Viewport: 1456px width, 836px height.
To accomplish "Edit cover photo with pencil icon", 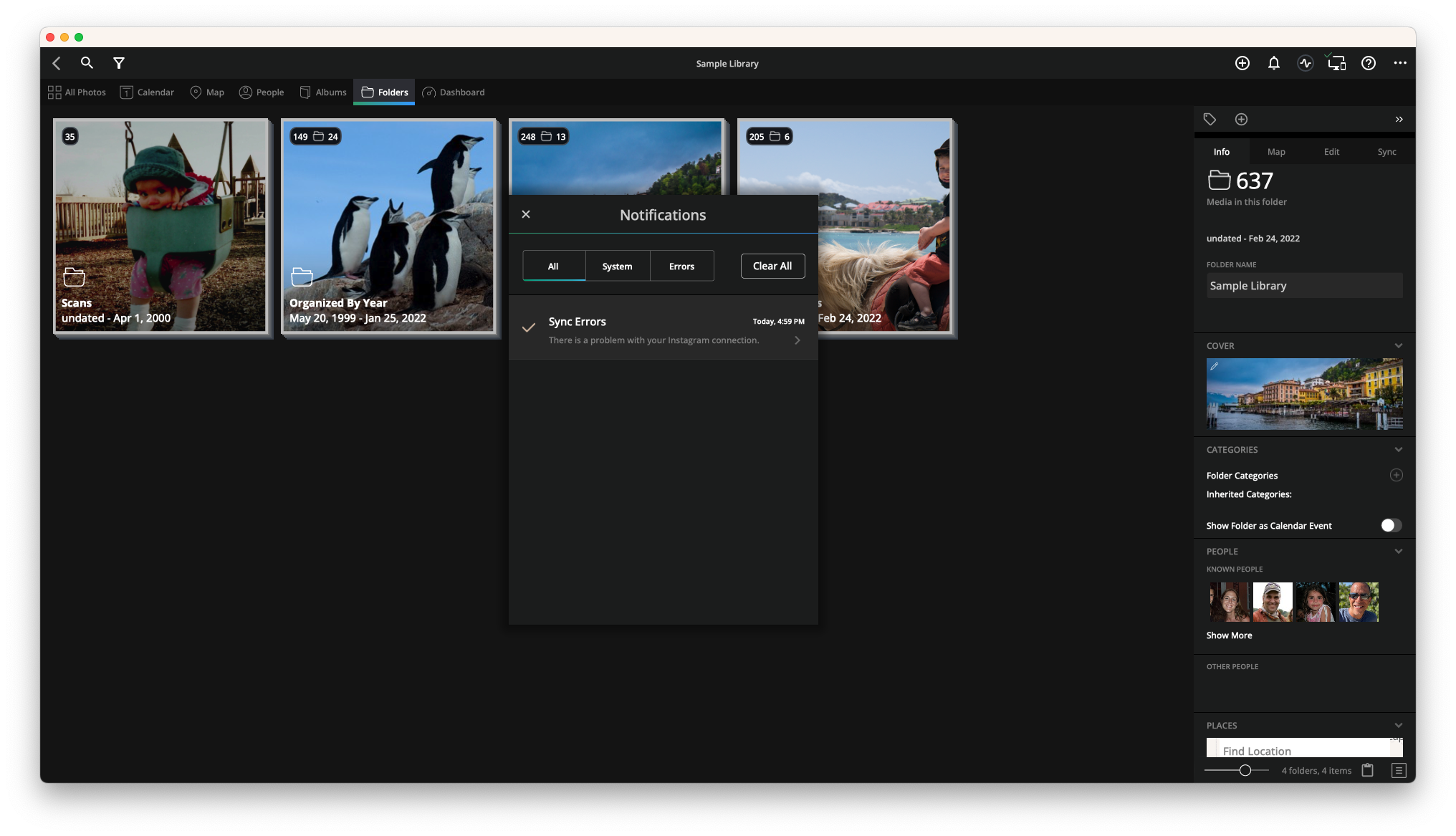I will pos(1215,366).
